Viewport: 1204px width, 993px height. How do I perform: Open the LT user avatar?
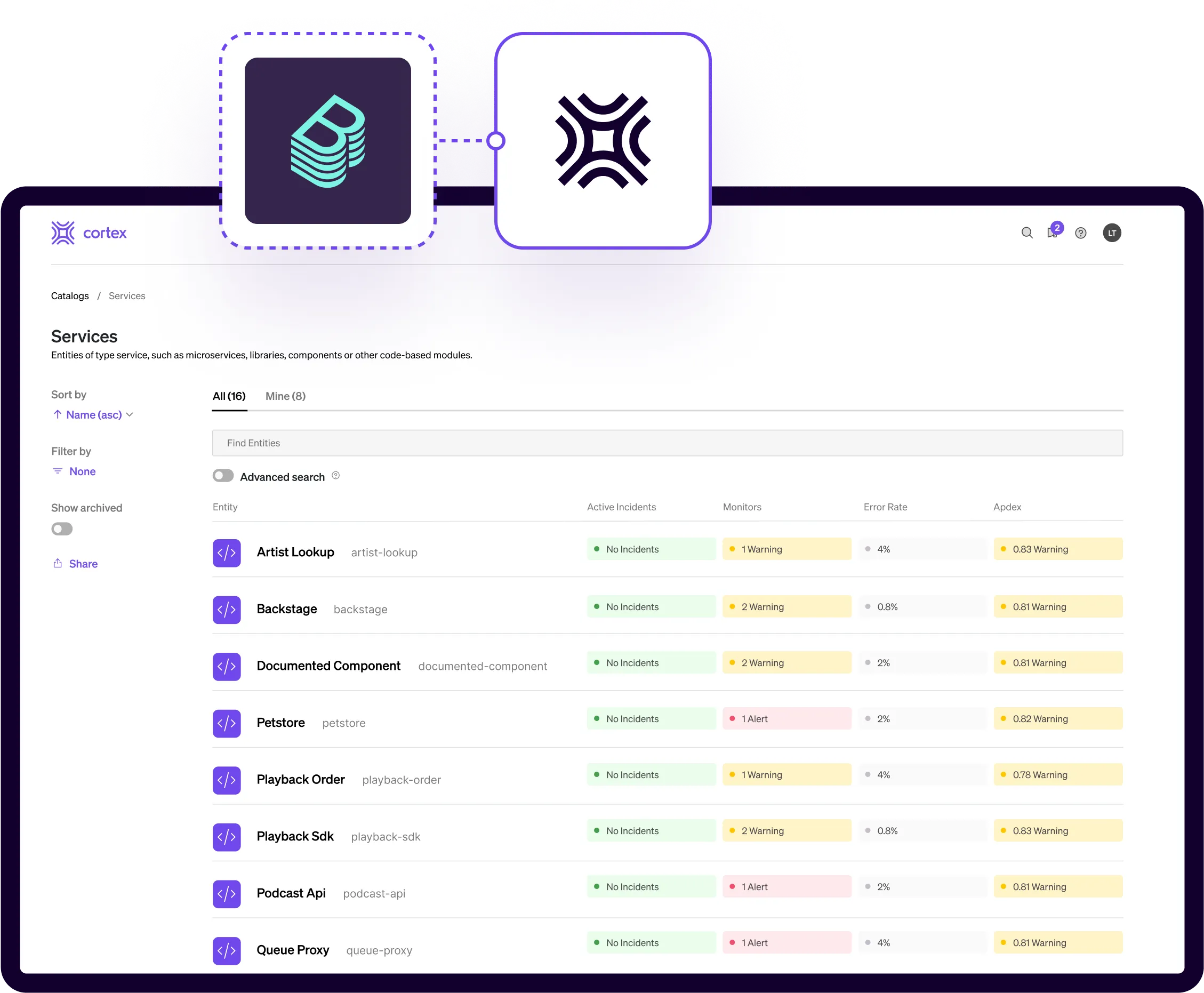click(x=1111, y=233)
